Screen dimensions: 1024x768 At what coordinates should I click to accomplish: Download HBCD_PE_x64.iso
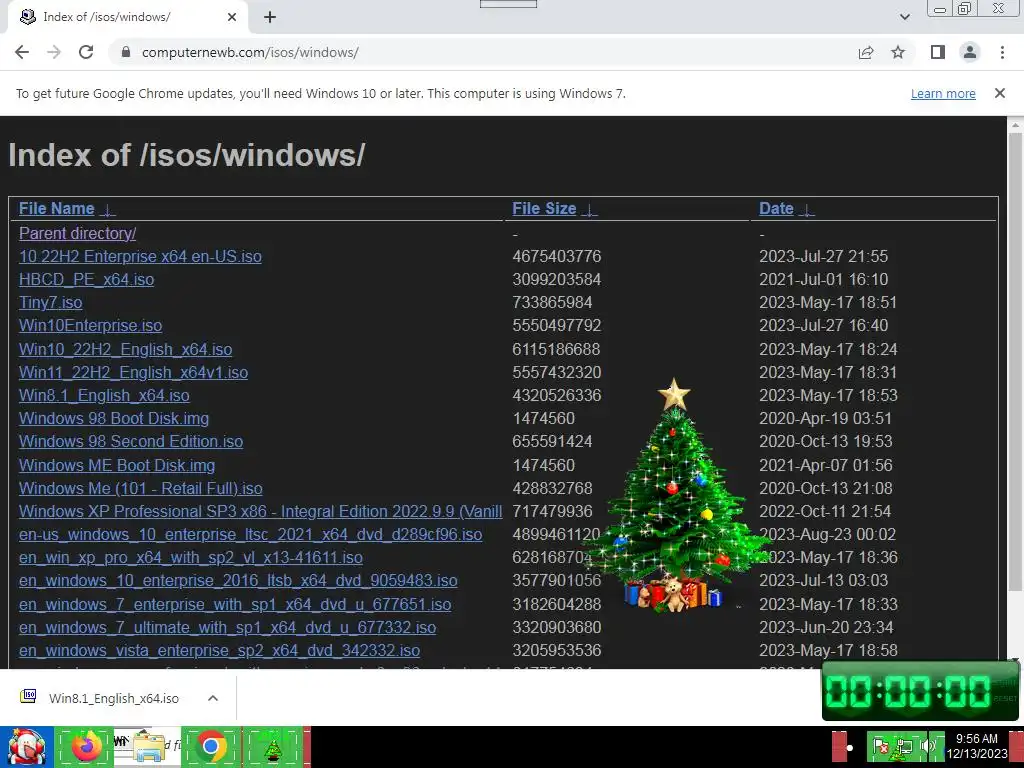coord(86,280)
